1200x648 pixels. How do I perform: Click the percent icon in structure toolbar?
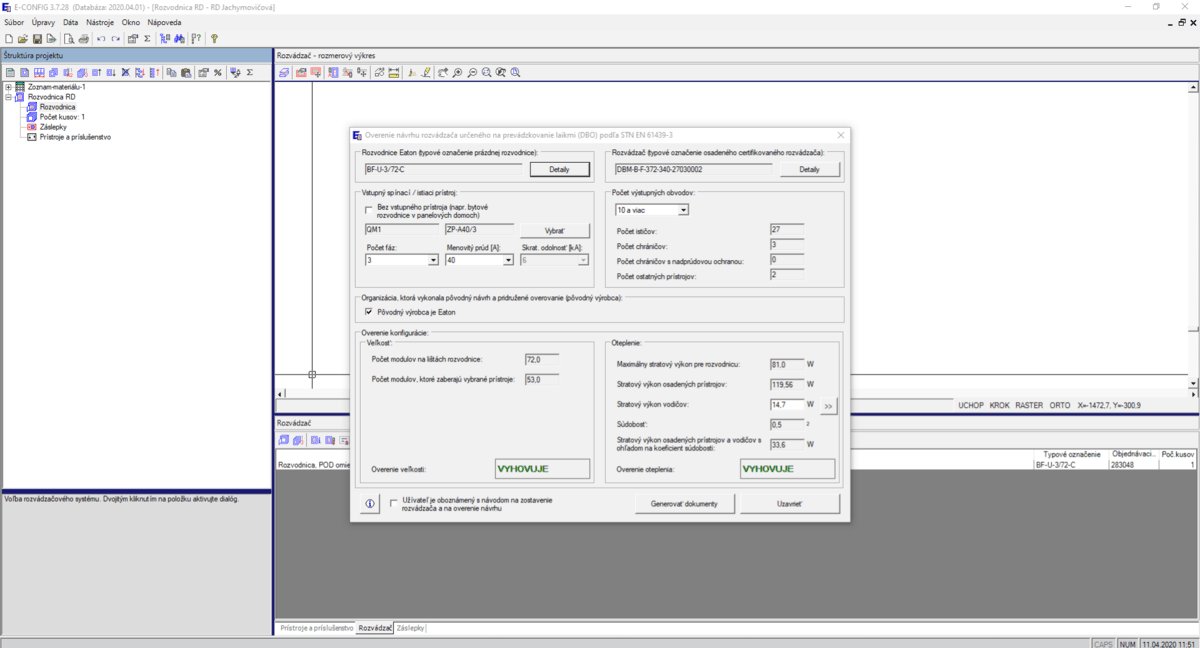coord(217,73)
